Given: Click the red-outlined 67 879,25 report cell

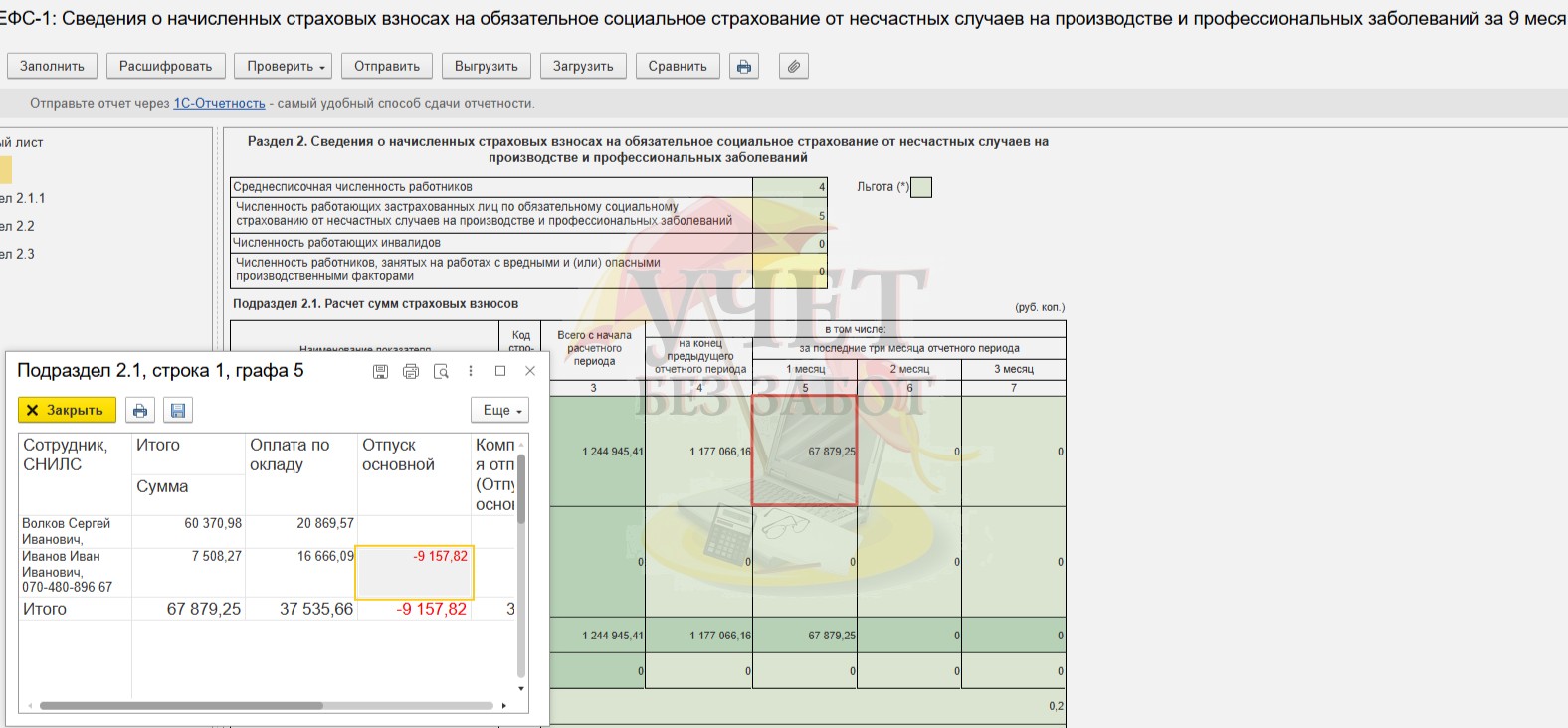Looking at the screenshot, I should [804, 451].
